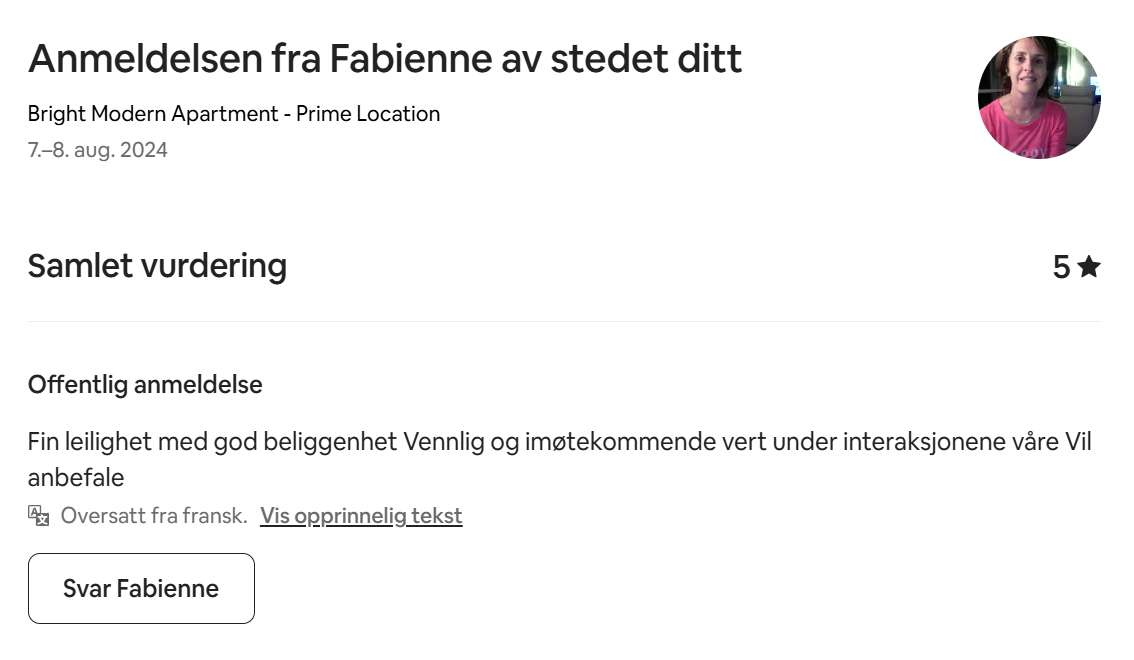This screenshot has height=660, width=1134.
Task: Click the stay dates '7.–8. aug.'
Action: (71, 151)
